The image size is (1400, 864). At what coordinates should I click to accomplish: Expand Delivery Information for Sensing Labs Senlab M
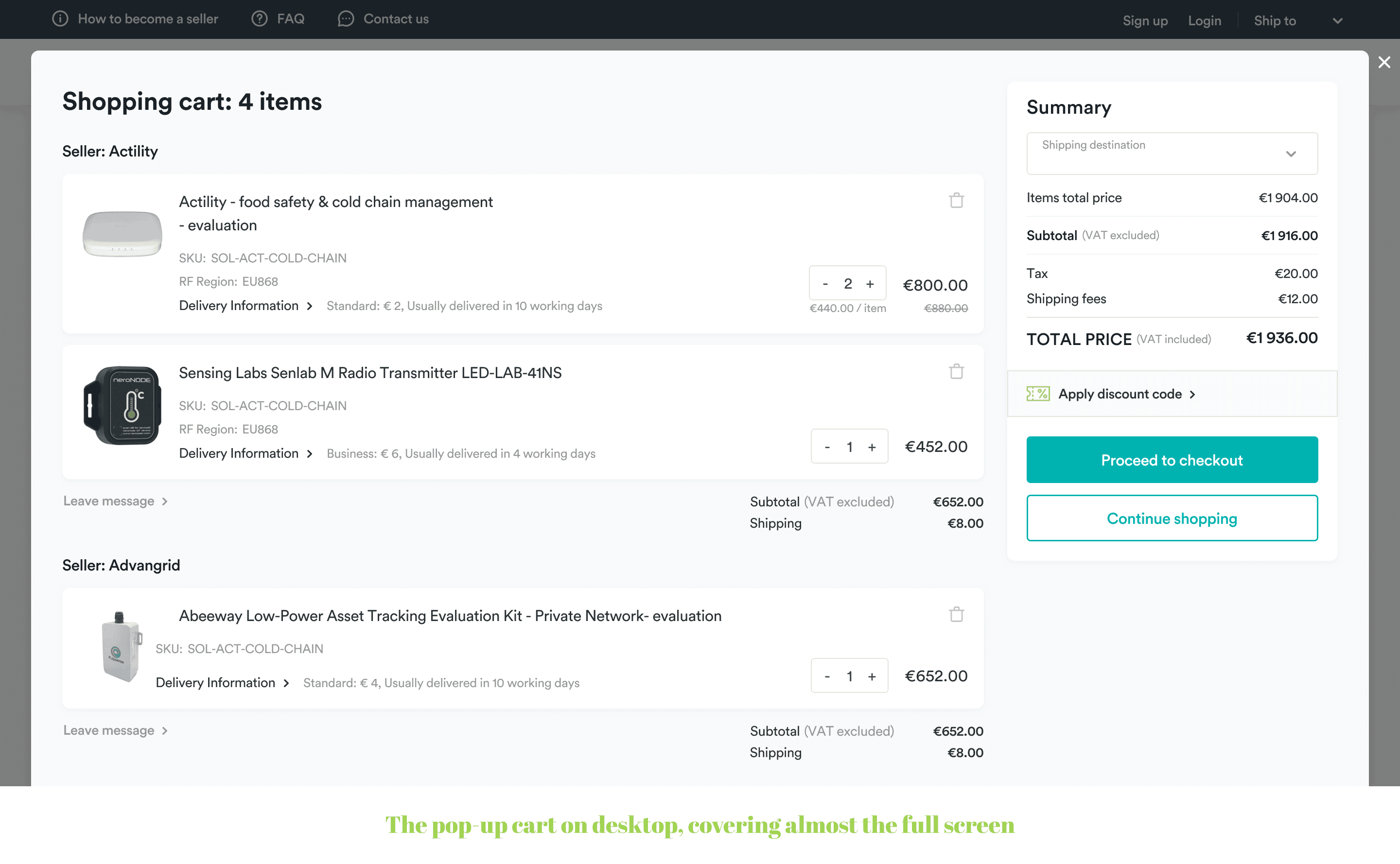(x=246, y=453)
